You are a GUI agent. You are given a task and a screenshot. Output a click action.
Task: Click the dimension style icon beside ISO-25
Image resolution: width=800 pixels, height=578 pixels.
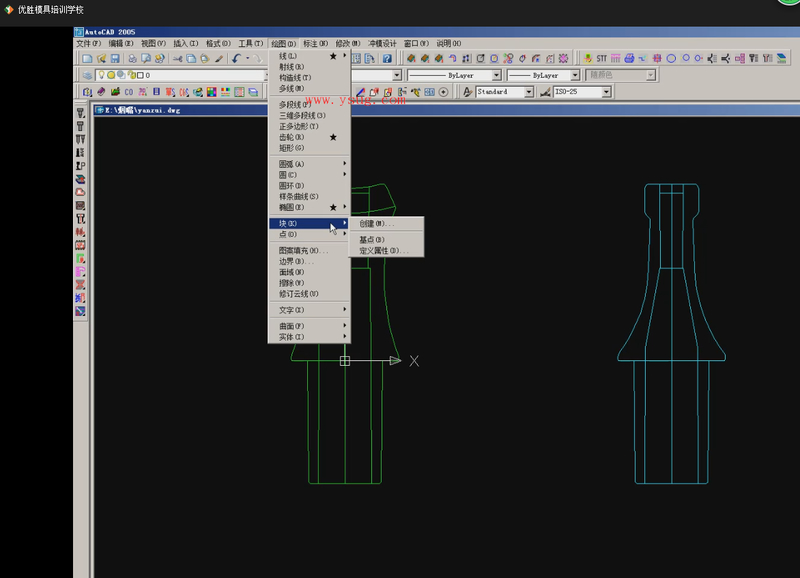545,92
